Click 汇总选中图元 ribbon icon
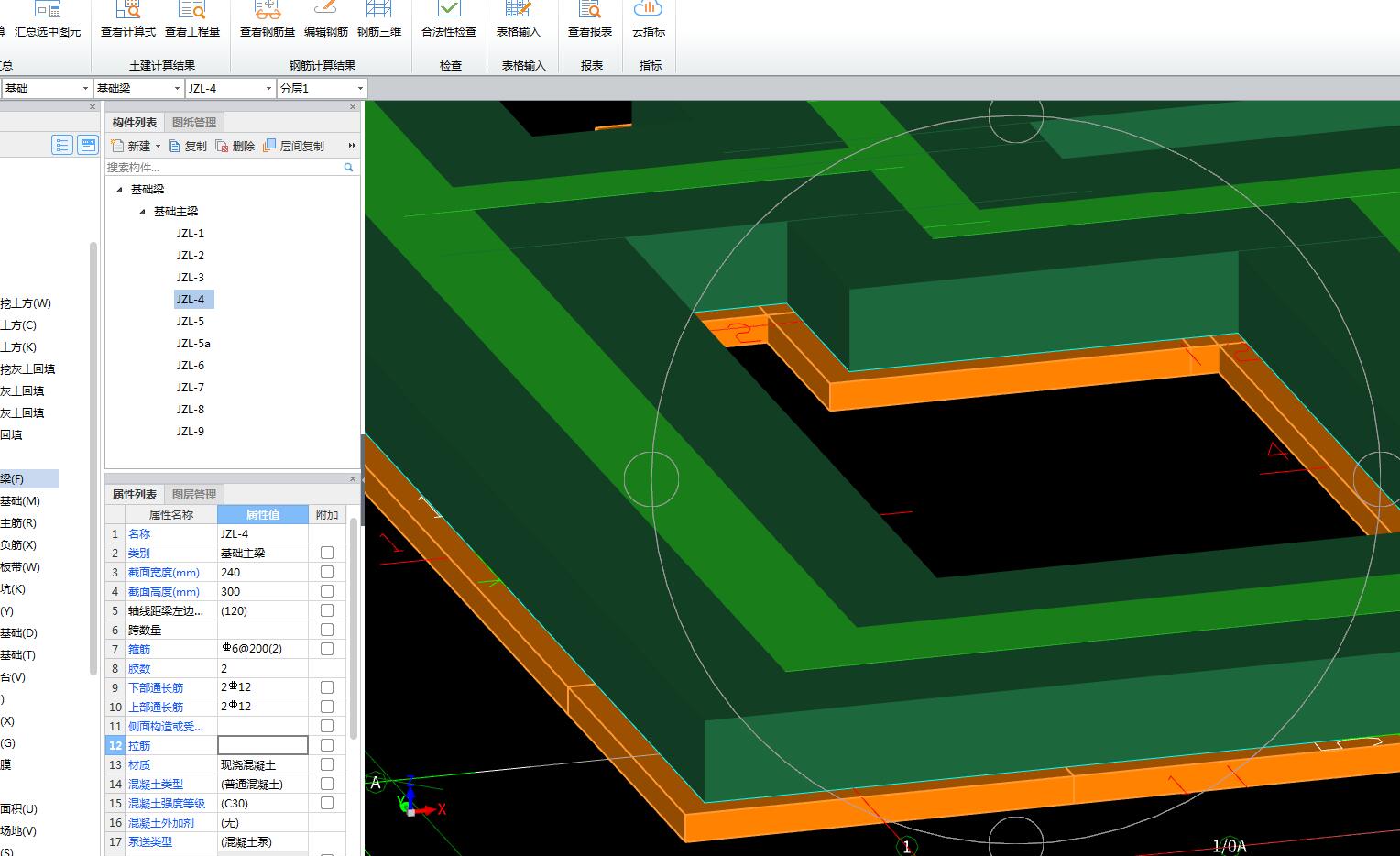The width and height of the screenshot is (1400, 856). [x=48, y=20]
